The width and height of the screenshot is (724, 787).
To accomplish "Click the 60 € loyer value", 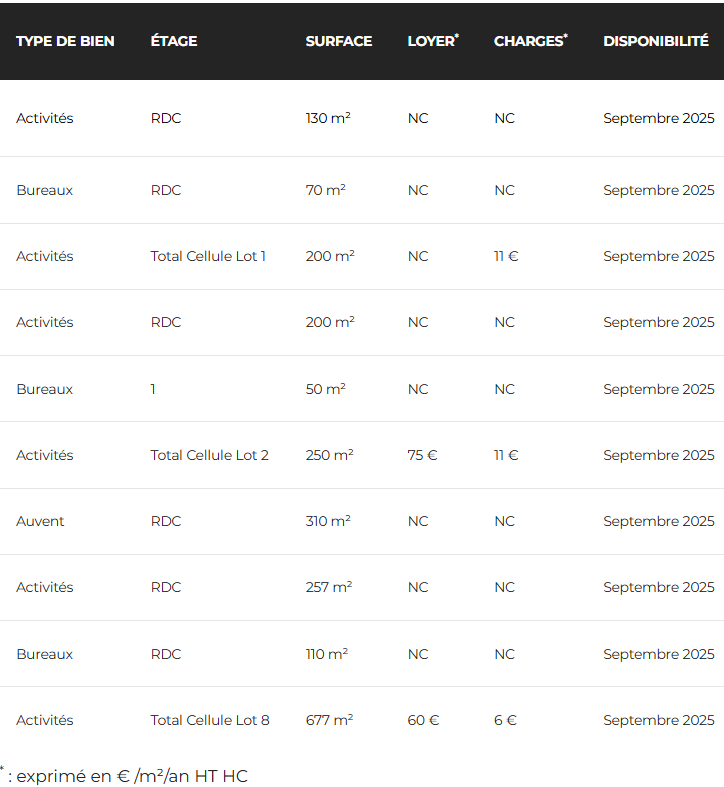I will pos(423,720).
